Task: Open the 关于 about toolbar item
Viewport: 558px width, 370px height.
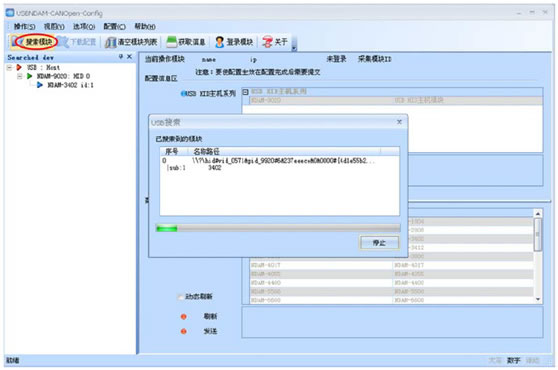Action: (x=274, y=42)
